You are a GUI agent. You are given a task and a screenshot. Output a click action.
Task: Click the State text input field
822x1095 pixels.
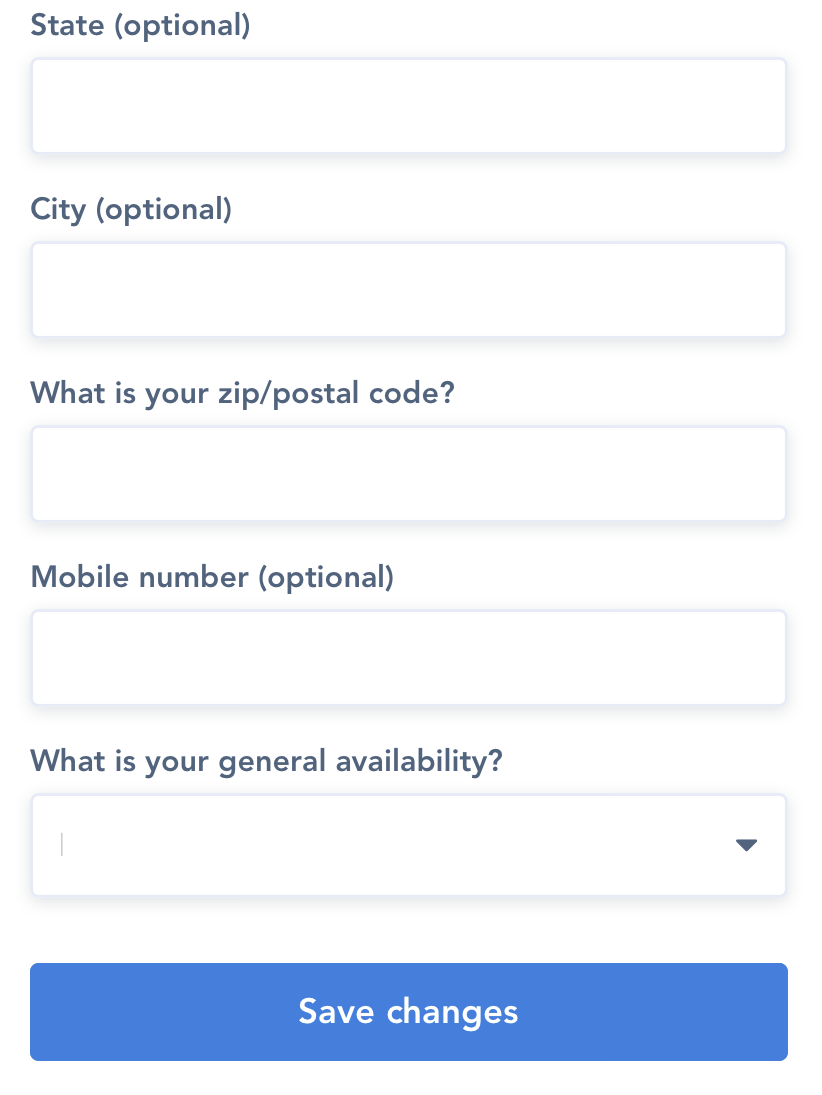tap(408, 106)
